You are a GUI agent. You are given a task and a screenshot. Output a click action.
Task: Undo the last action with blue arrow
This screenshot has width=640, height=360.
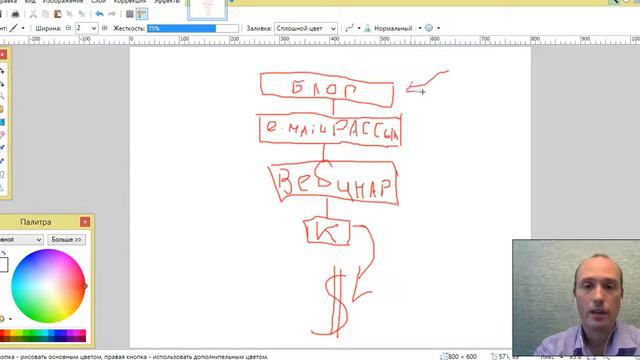coord(99,14)
